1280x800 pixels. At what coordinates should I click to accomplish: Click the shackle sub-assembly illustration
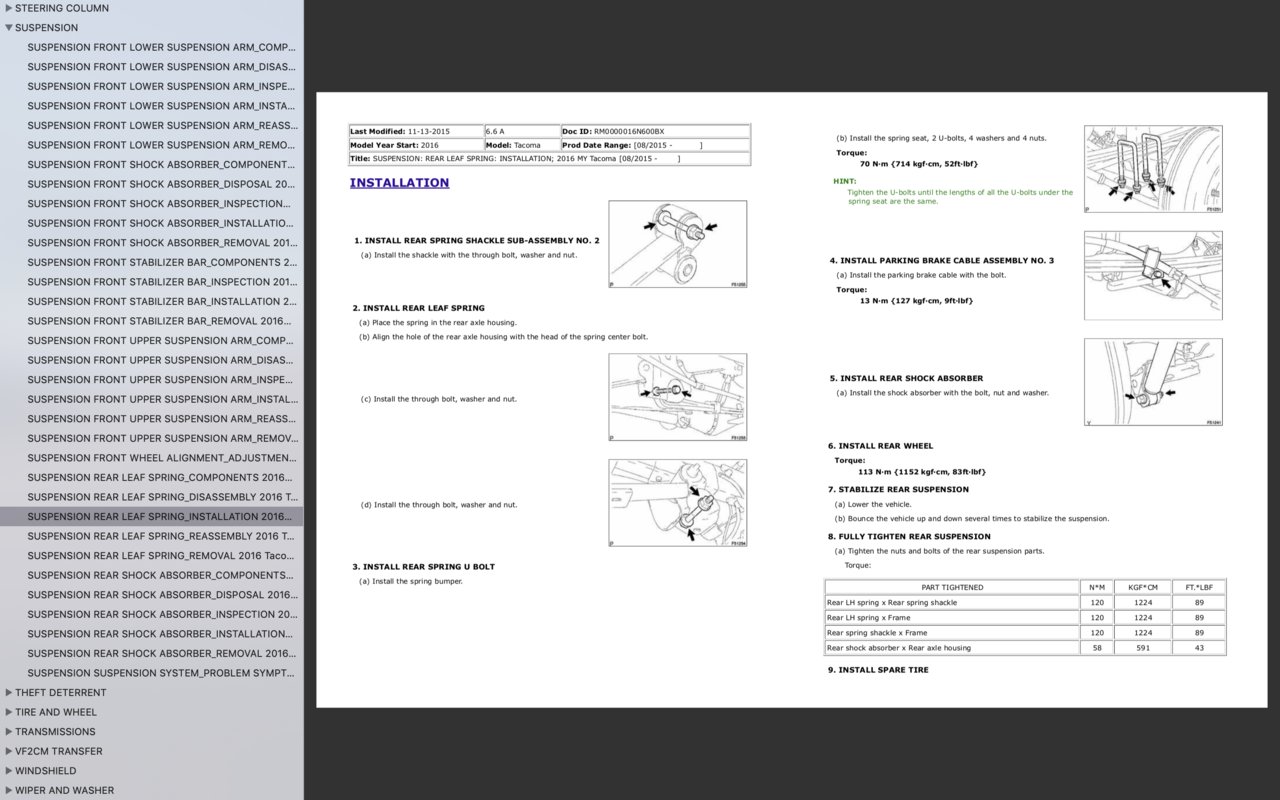coord(678,244)
